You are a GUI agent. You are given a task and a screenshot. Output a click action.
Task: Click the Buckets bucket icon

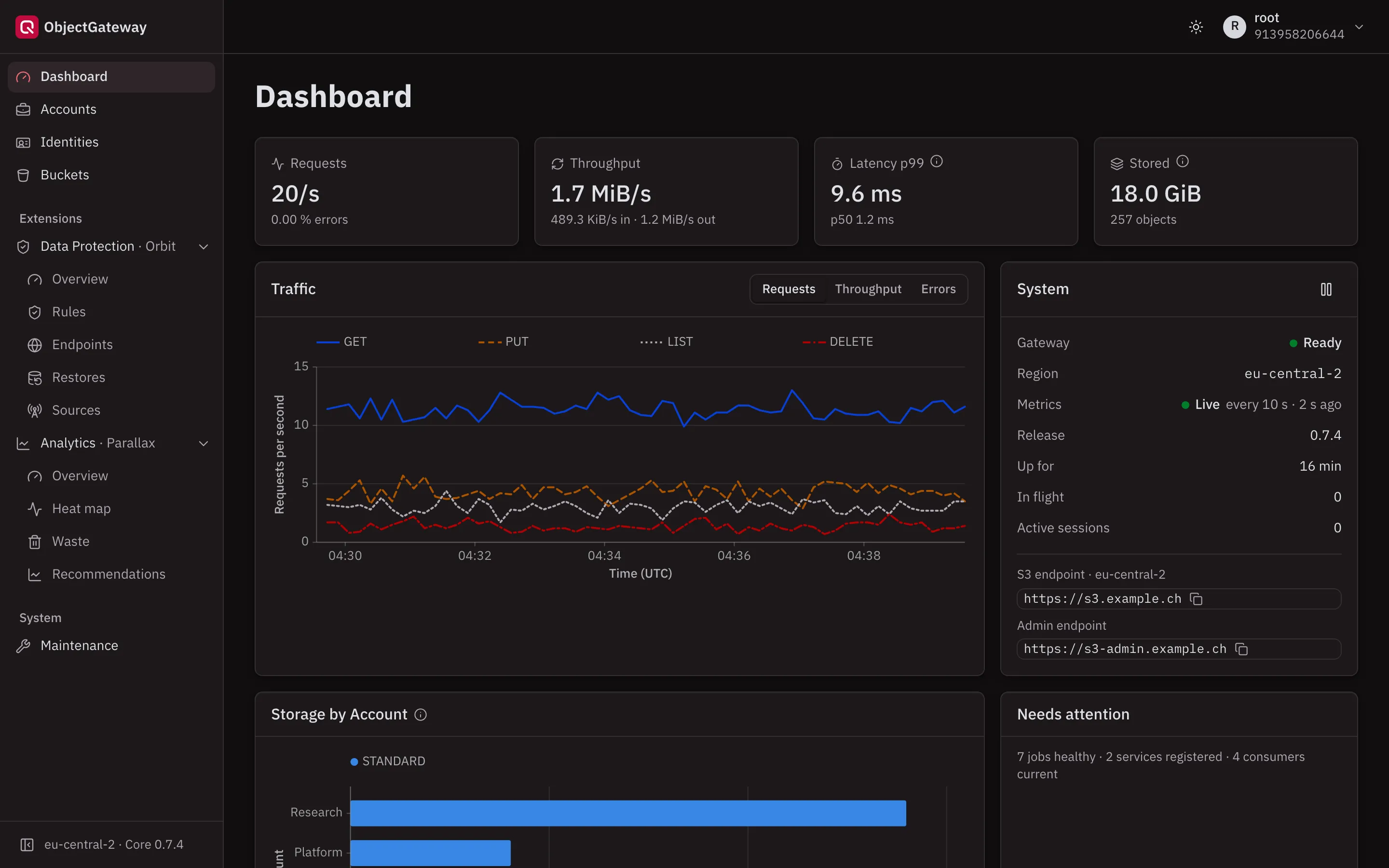point(23,175)
